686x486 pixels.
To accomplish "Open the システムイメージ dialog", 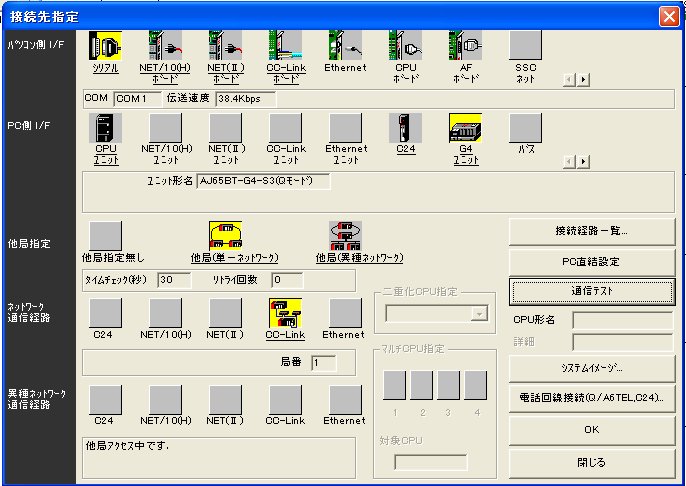I will [592, 368].
